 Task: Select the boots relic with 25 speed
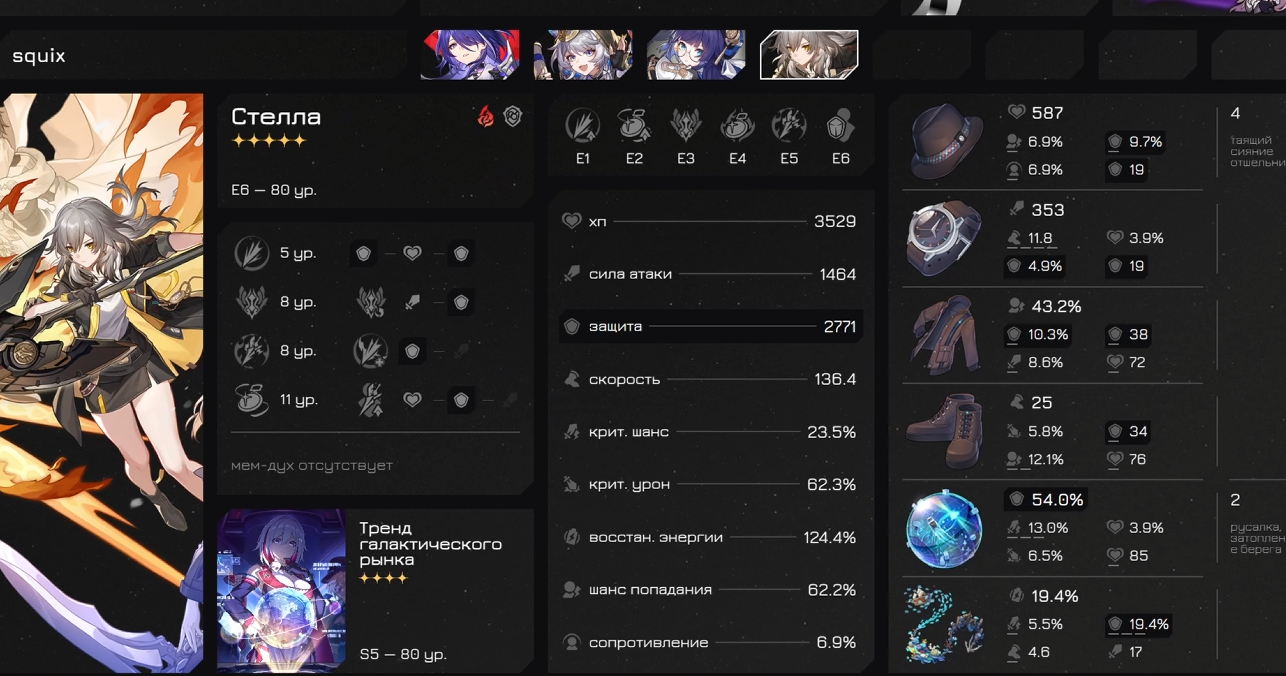[945, 431]
